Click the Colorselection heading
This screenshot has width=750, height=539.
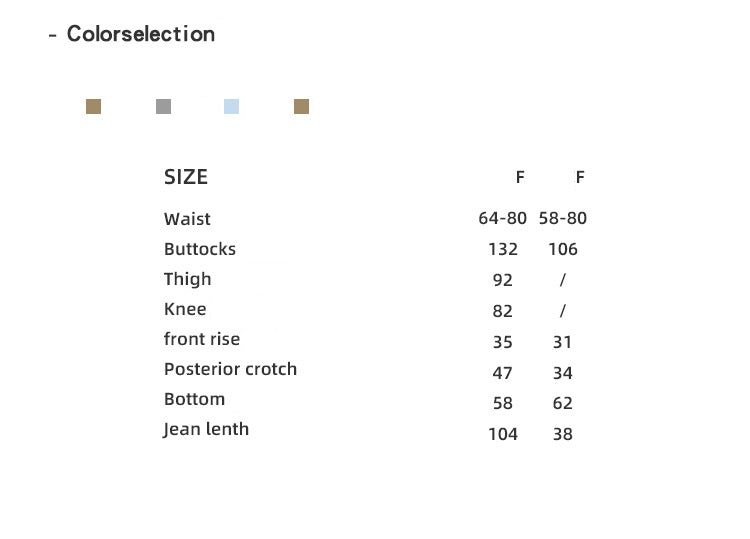click(x=141, y=34)
